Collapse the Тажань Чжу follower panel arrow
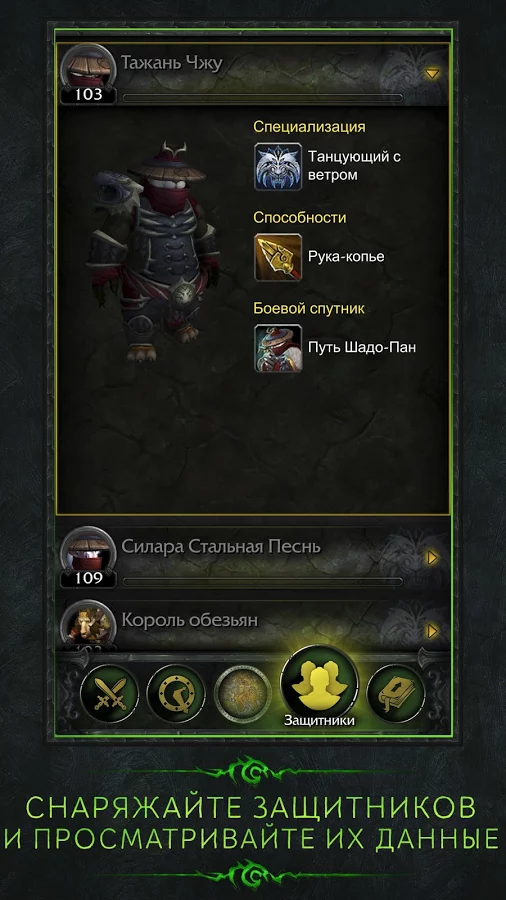The height and width of the screenshot is (900, 506). [x=432, y=73]
